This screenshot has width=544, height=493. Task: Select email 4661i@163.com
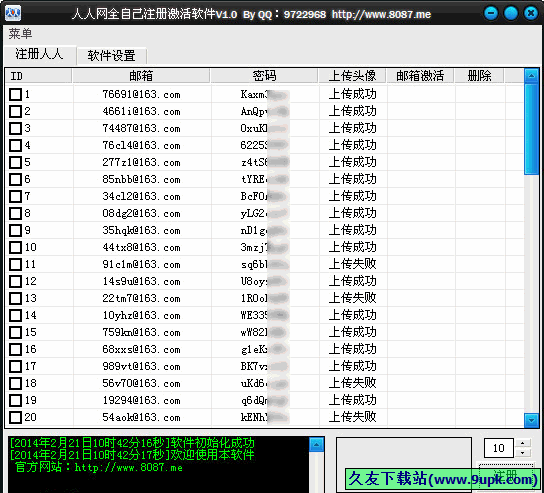point(142,111)
